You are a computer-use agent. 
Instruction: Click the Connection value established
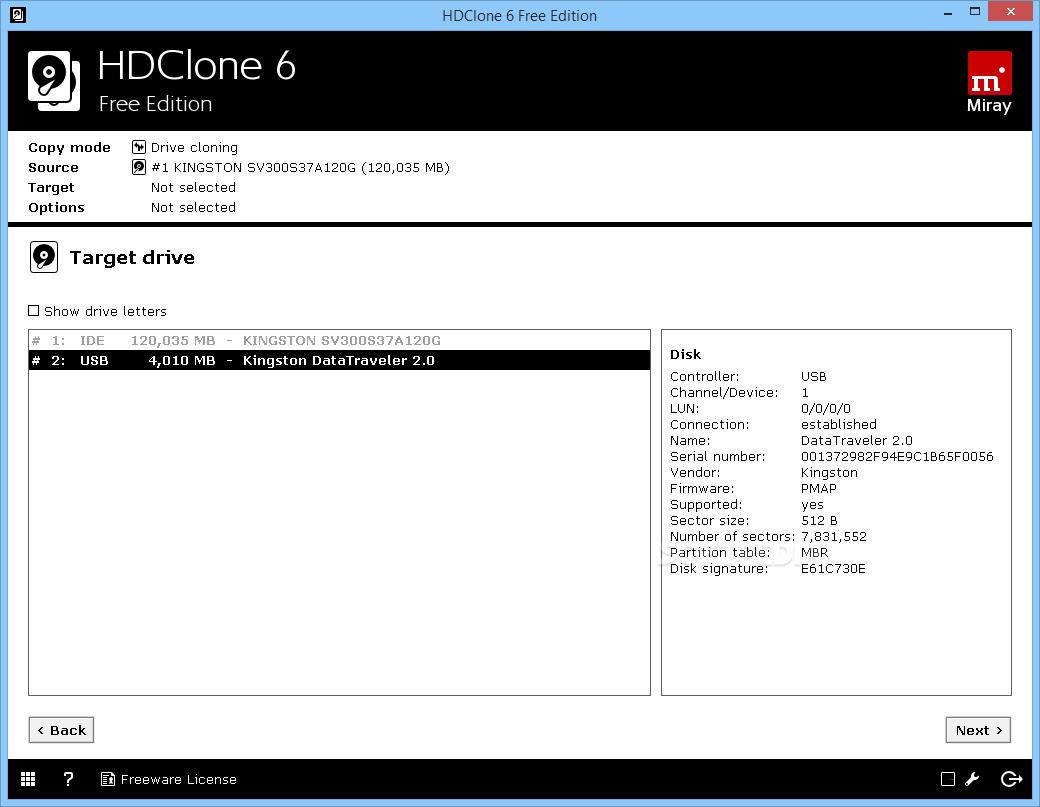(839, 424)
